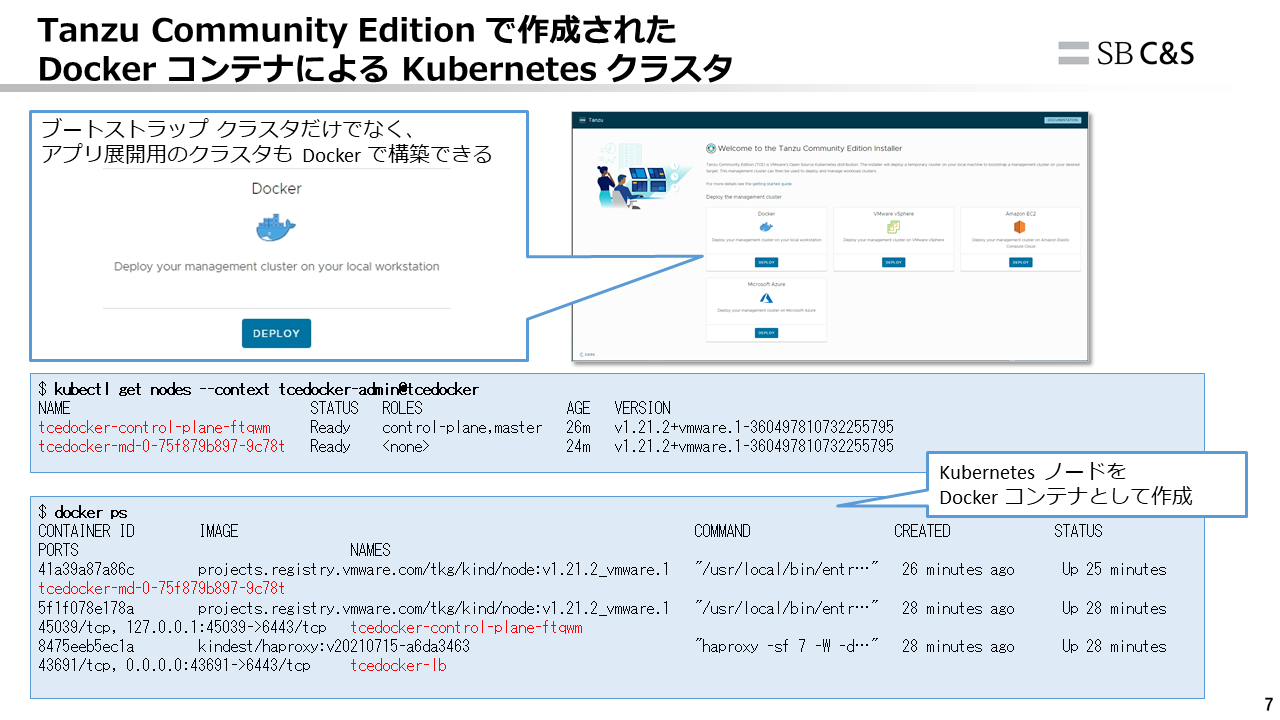The height and width of the screenshot is (720, 1280).
Task: Click DEPLOY under Microsoft Azure card
Action: click(x=766, y=332)
